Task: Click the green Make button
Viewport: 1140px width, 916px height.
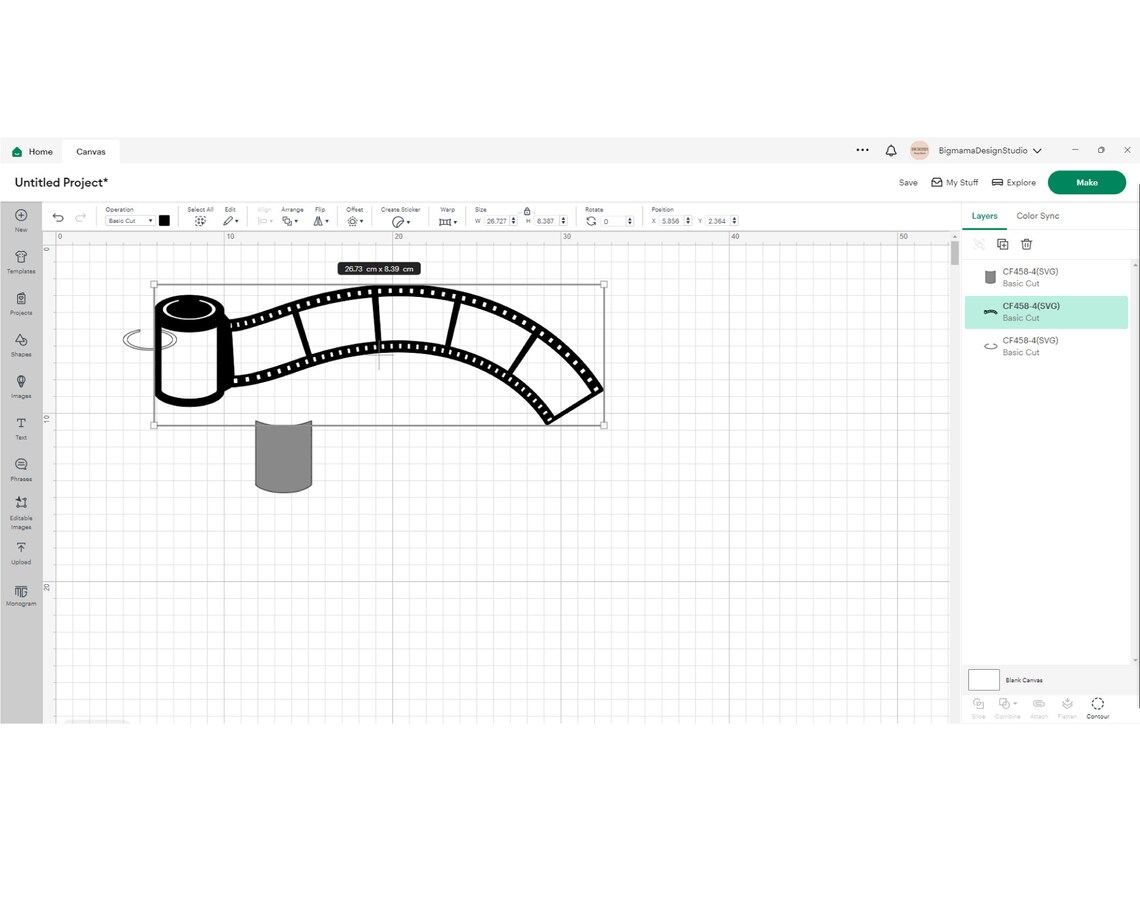Action: [1086, 182]
